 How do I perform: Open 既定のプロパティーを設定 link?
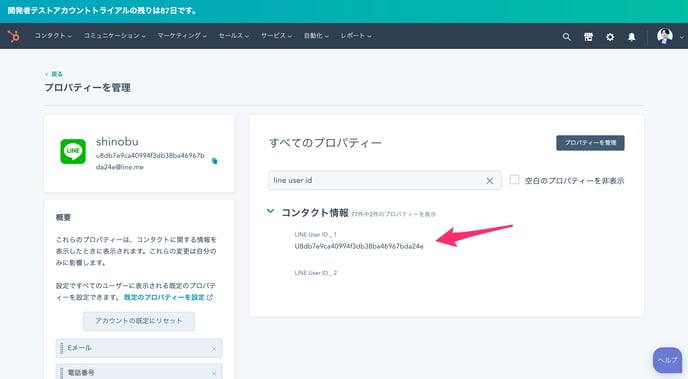click(x=168, y=297)
